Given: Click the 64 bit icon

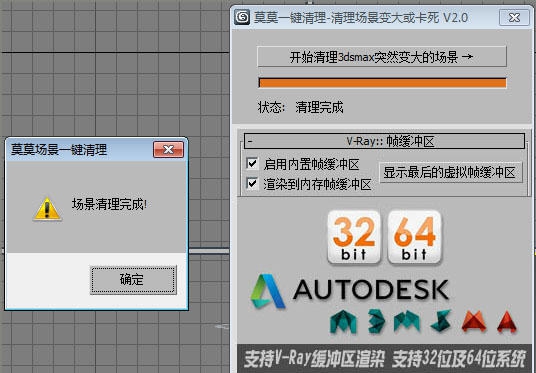Looking at the screenshot, I should point(414,237).
